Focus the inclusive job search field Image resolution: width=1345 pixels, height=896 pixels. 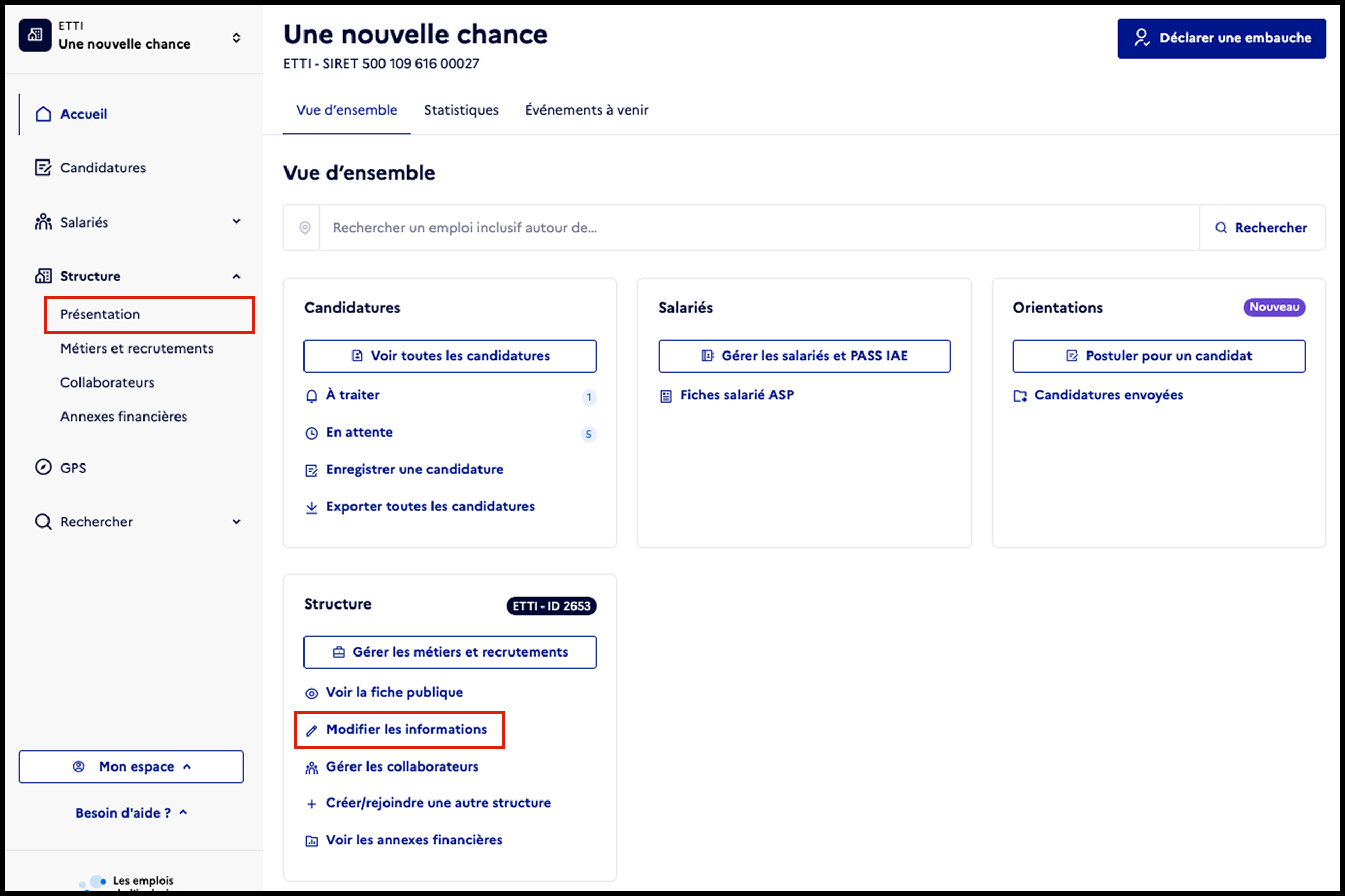[x=759, y=228]
